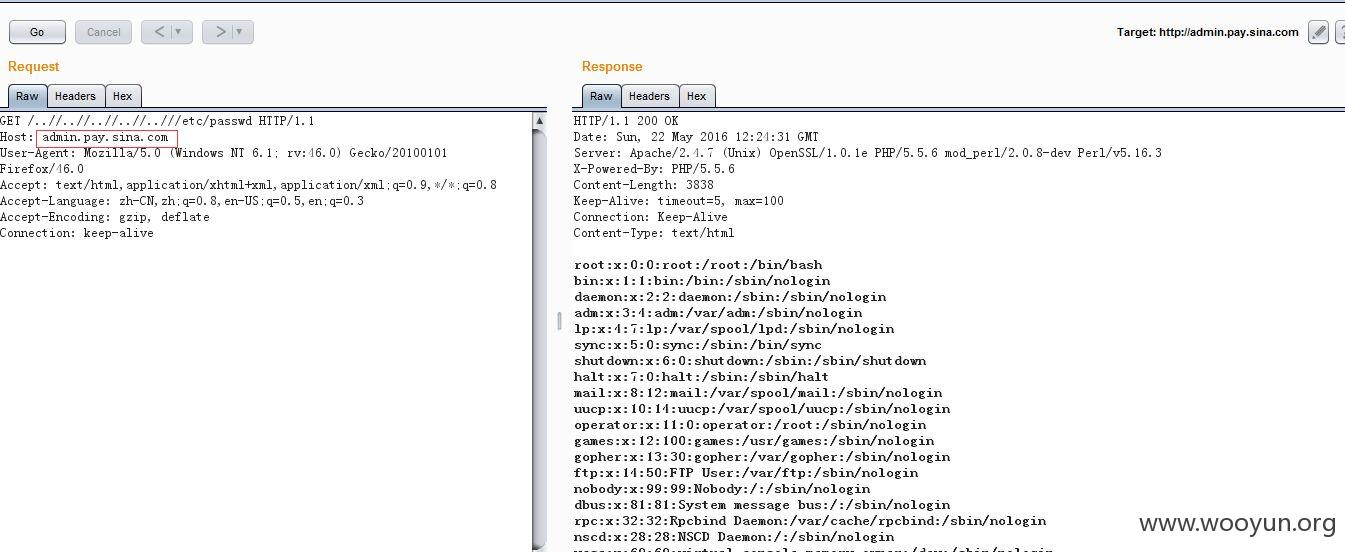Click the halt:x:7:0 passwd entry

pyautogui.click(x=702, y=377)
